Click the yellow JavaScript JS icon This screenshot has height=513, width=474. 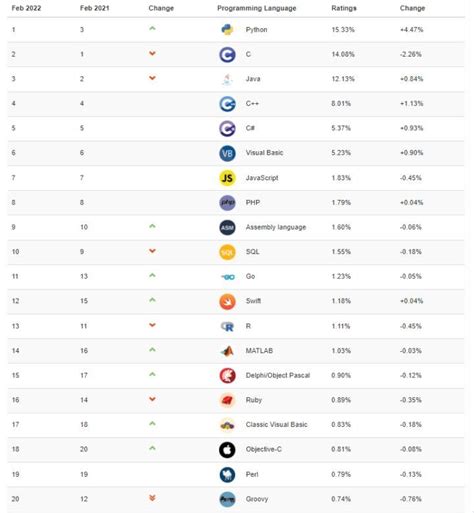(x=227, y=178)
